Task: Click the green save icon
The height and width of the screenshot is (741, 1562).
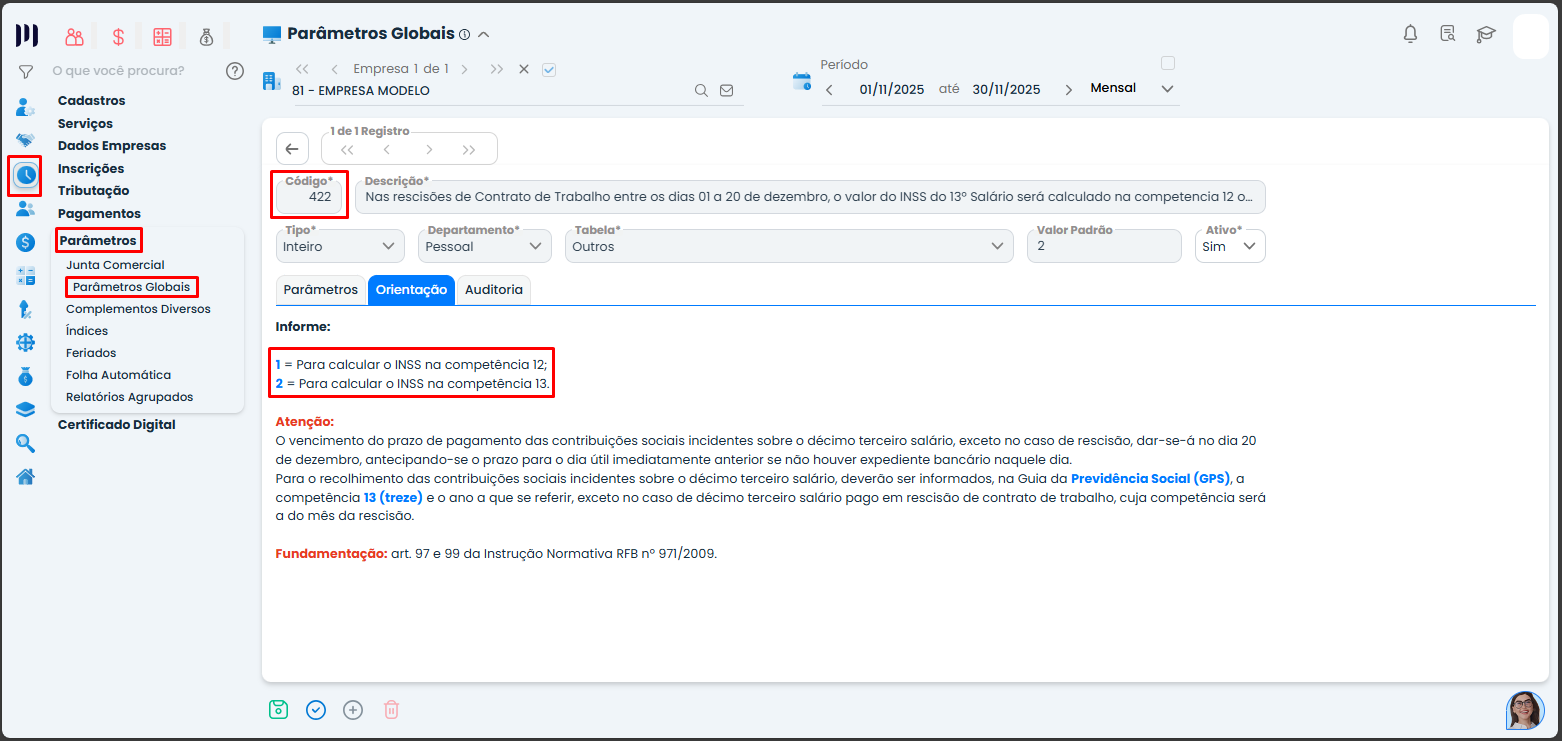Action: [278, 710]
